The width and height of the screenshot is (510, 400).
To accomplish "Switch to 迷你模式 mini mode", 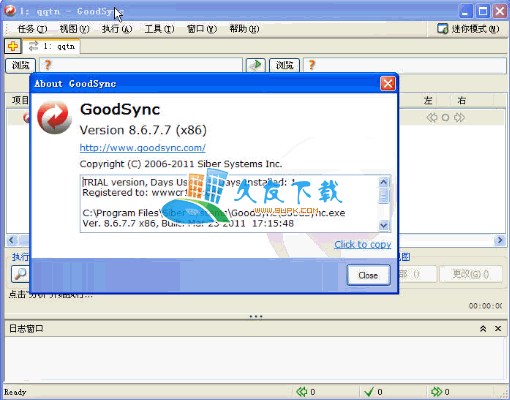I will [x=468, y=29].
